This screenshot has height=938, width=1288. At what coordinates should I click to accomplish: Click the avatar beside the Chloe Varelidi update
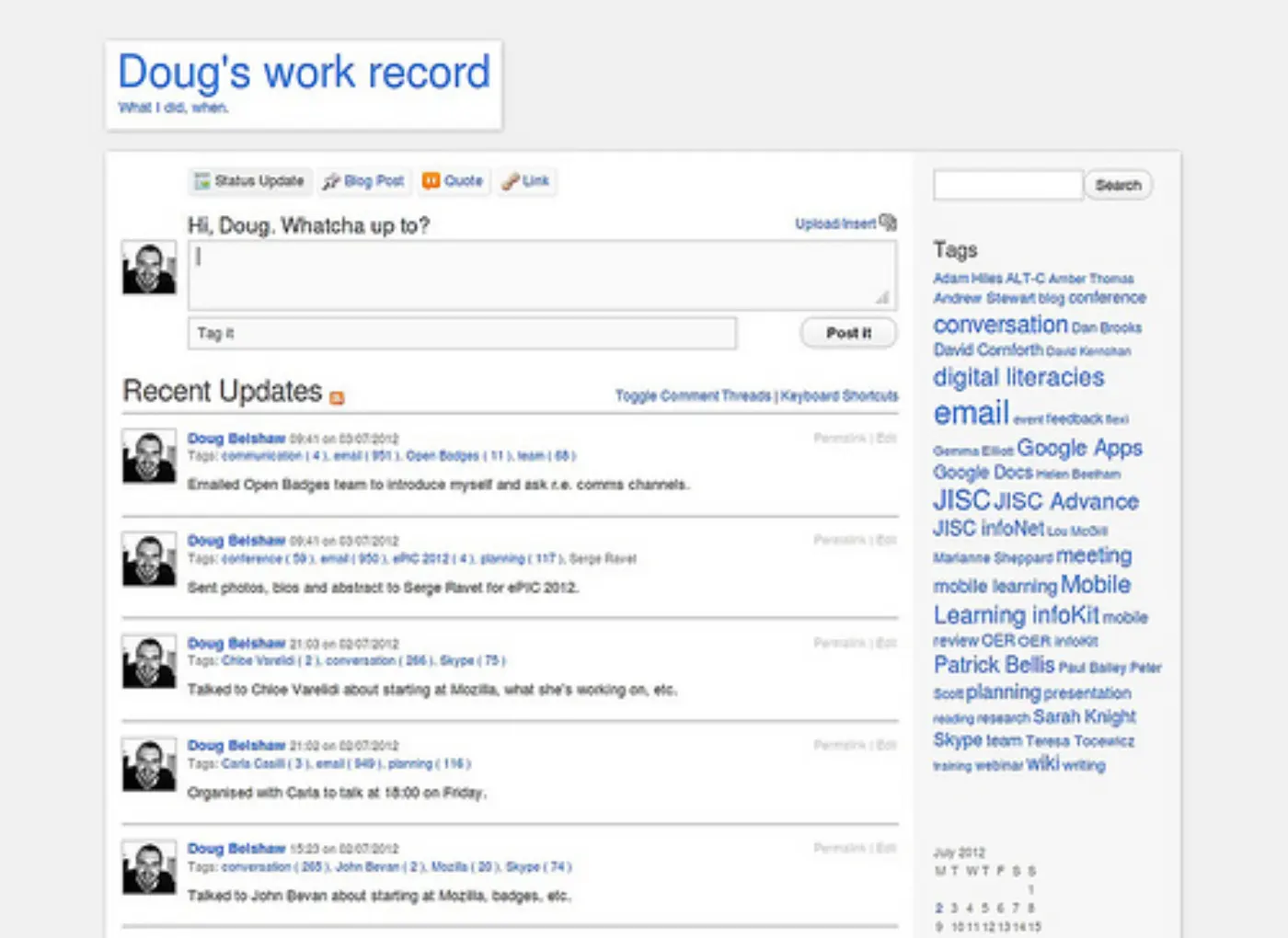(x=149, y=661)
